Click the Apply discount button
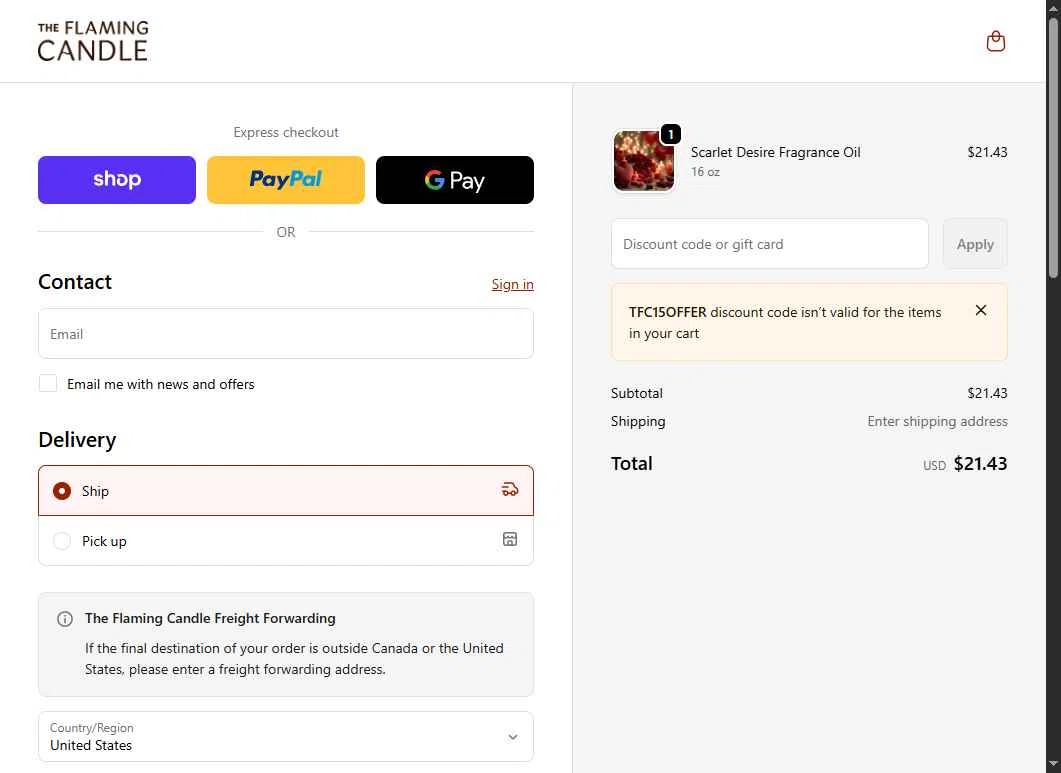The image size is (1061, 773). tap(975, 244)
